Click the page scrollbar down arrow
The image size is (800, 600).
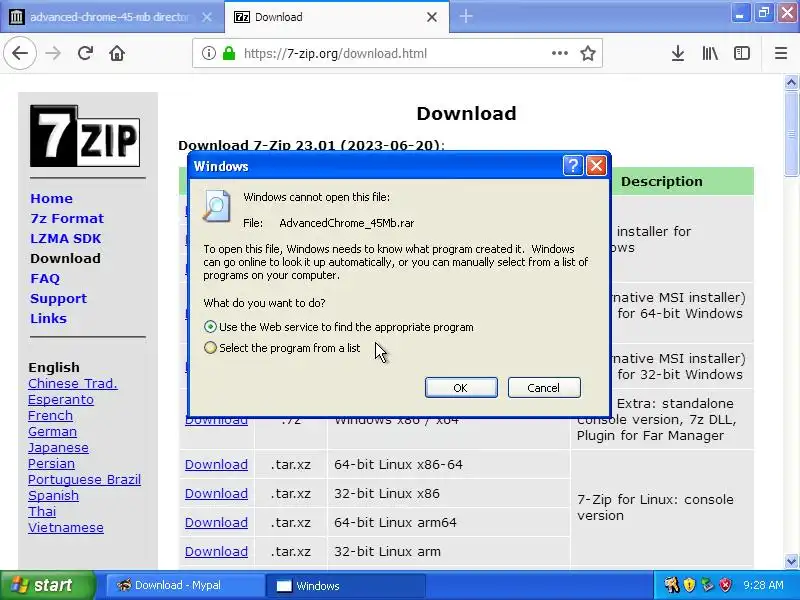791,561
